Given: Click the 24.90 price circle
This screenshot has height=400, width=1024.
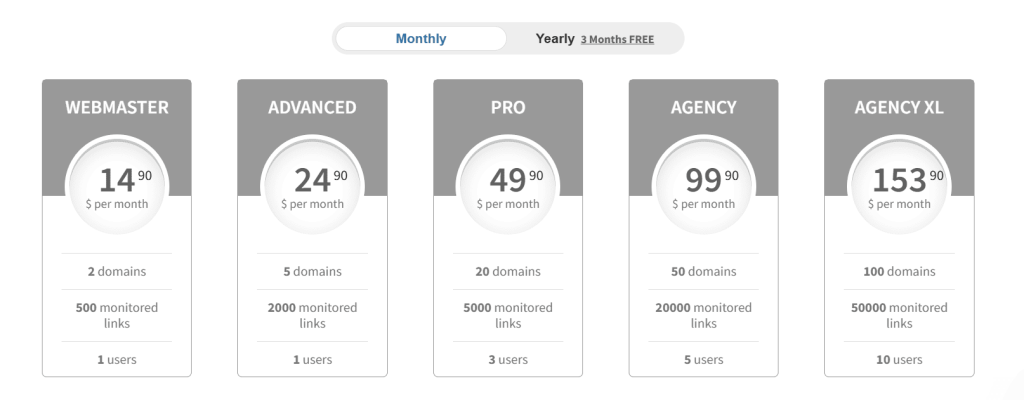Looking at the screenshot, I should [312, 186].
